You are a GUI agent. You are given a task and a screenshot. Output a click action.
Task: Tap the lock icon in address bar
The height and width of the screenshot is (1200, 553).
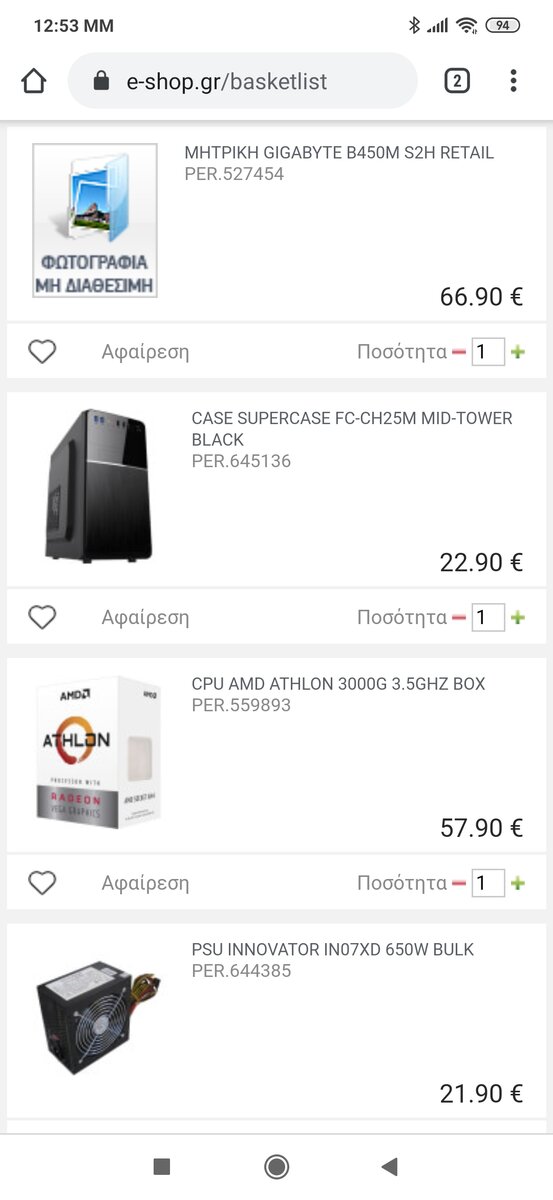coord(100,82)
